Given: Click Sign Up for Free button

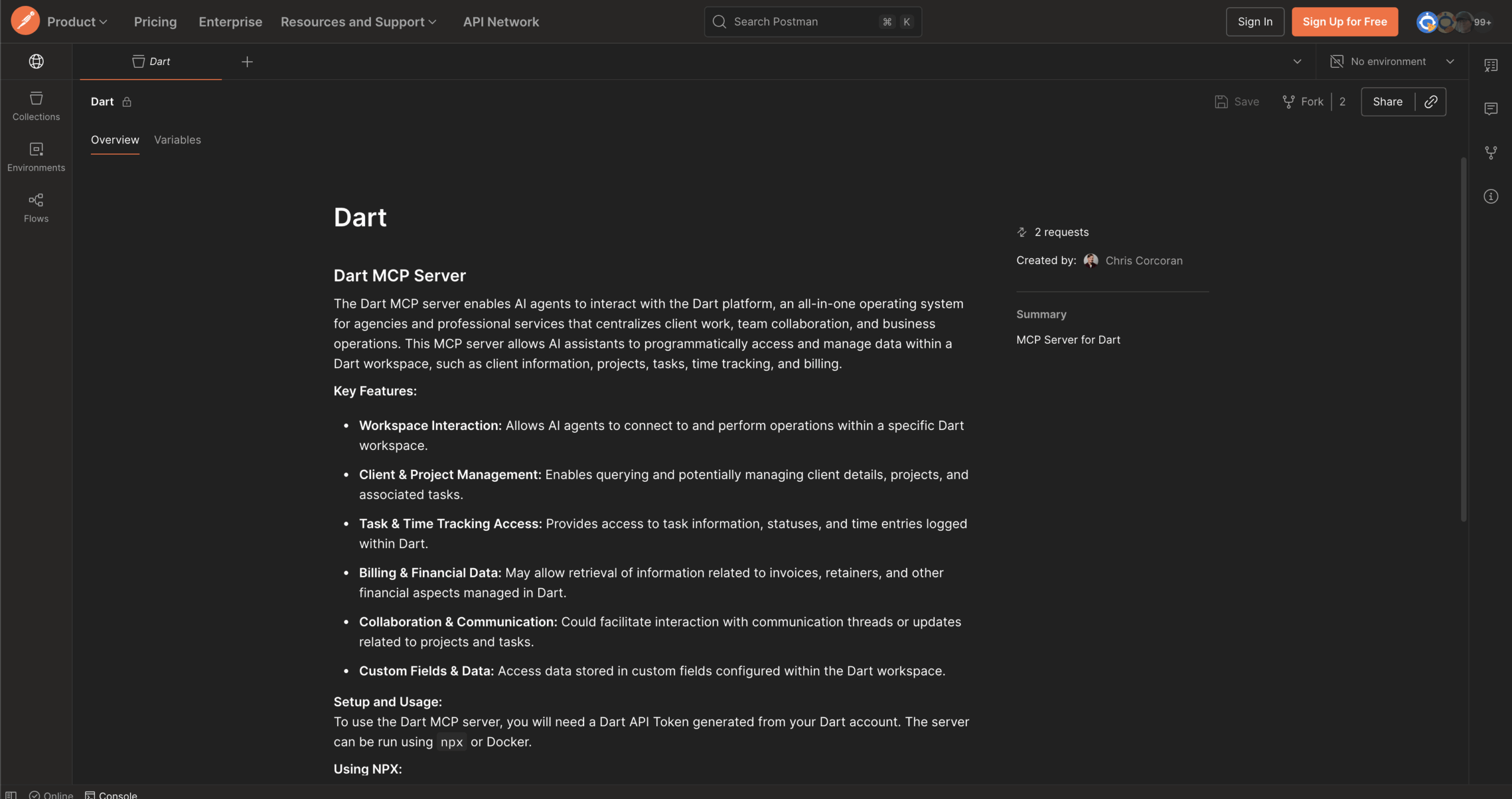Looking at the screenshot, I should coord(1344,22).
